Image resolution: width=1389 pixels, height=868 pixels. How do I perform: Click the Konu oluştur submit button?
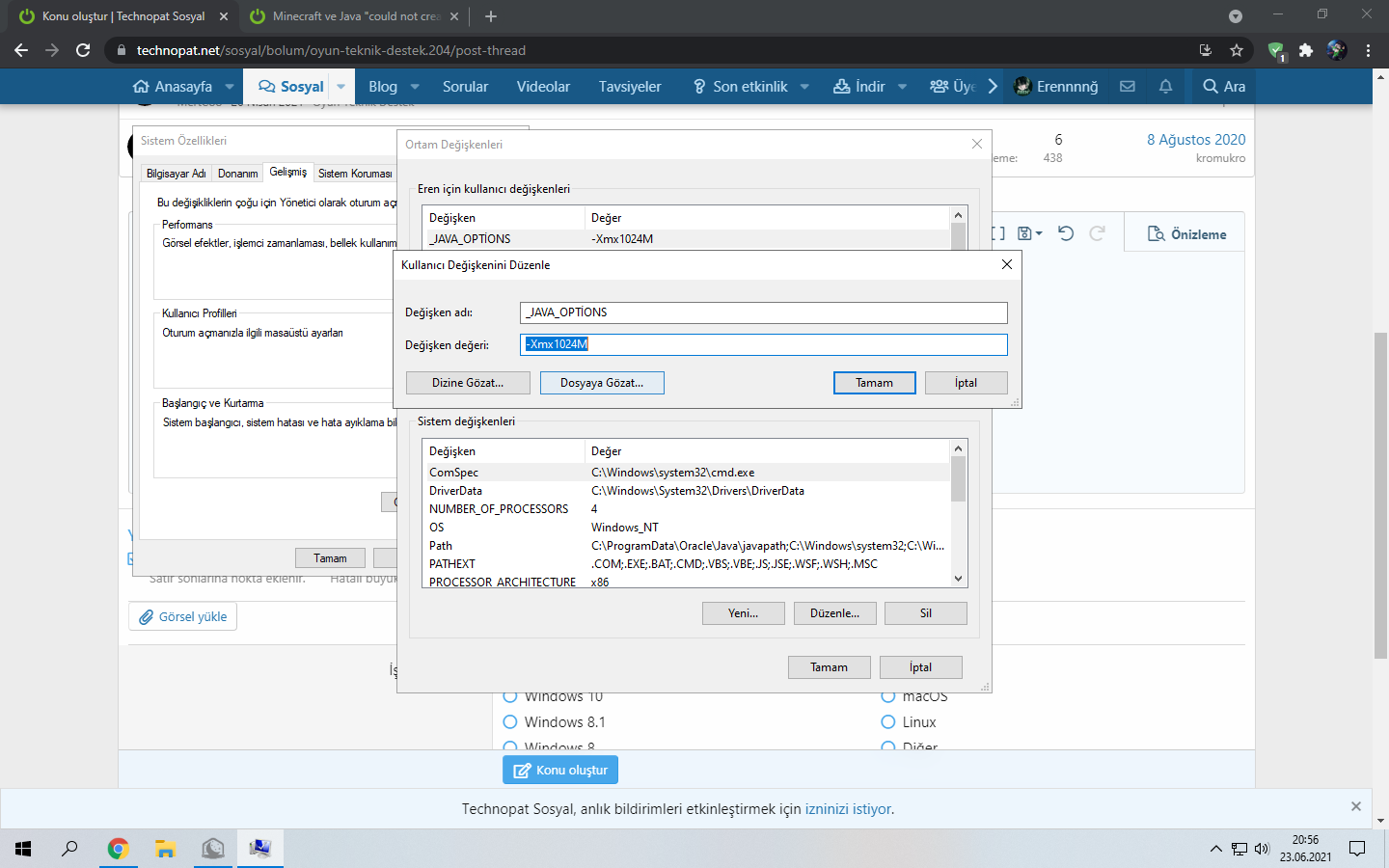point(560,770)
